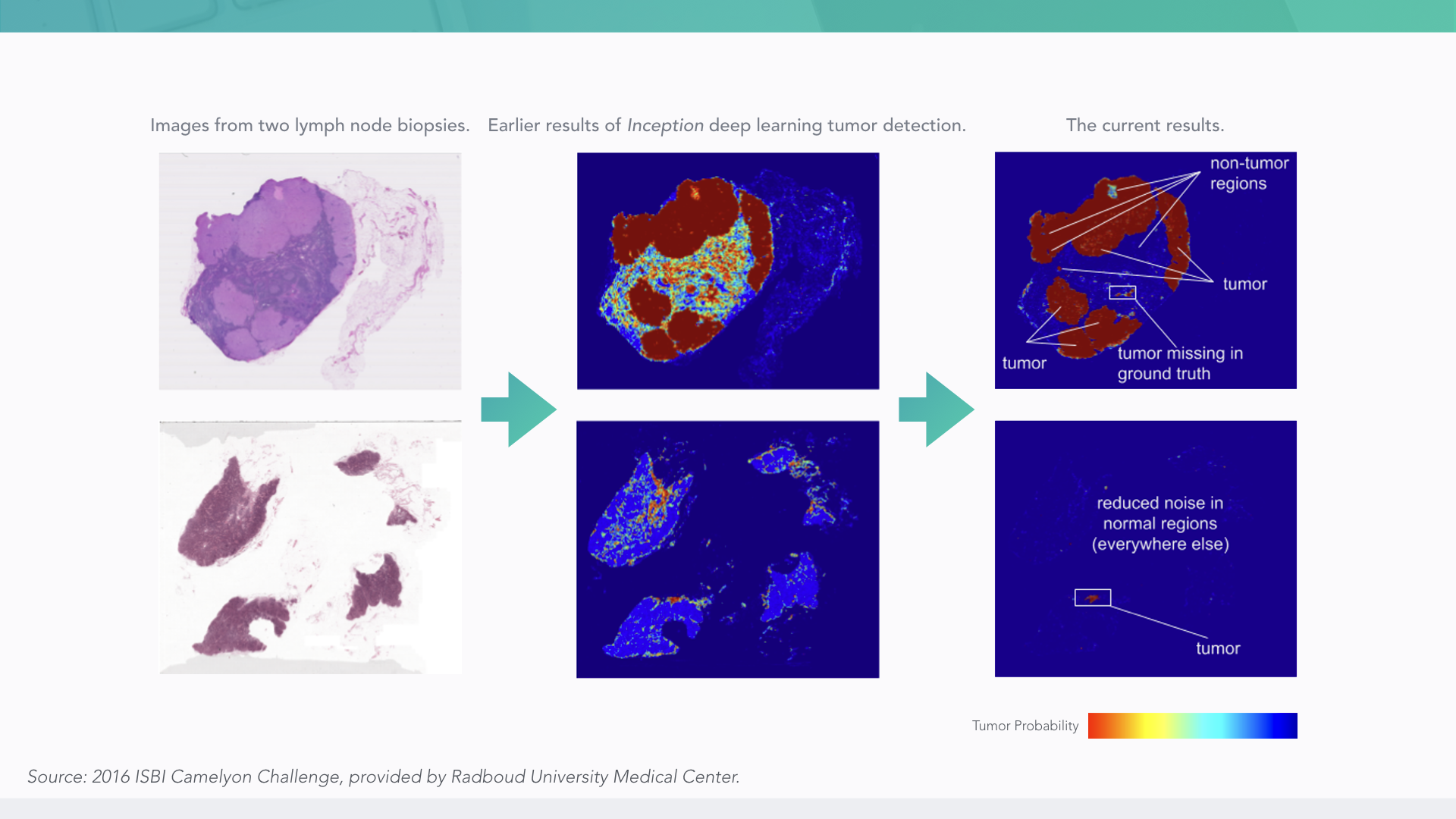Click the white box around missing tumor
The height and width of the screenshot is (819, 1456).
point(1122,292)
